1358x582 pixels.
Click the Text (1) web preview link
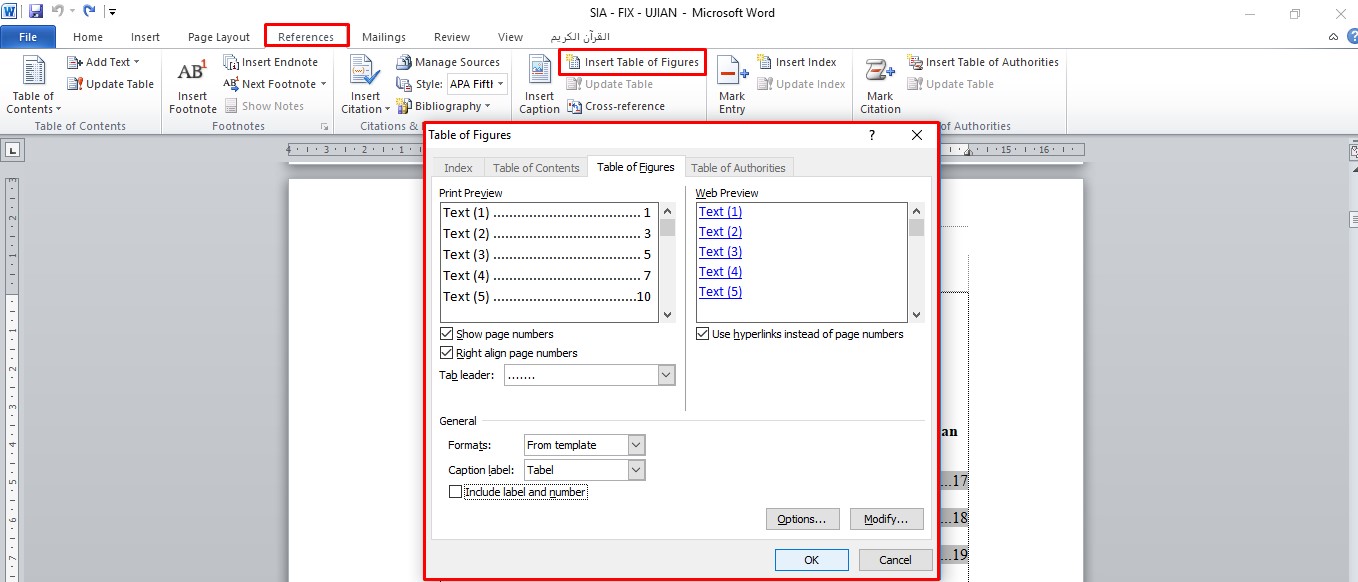[720, 212]
